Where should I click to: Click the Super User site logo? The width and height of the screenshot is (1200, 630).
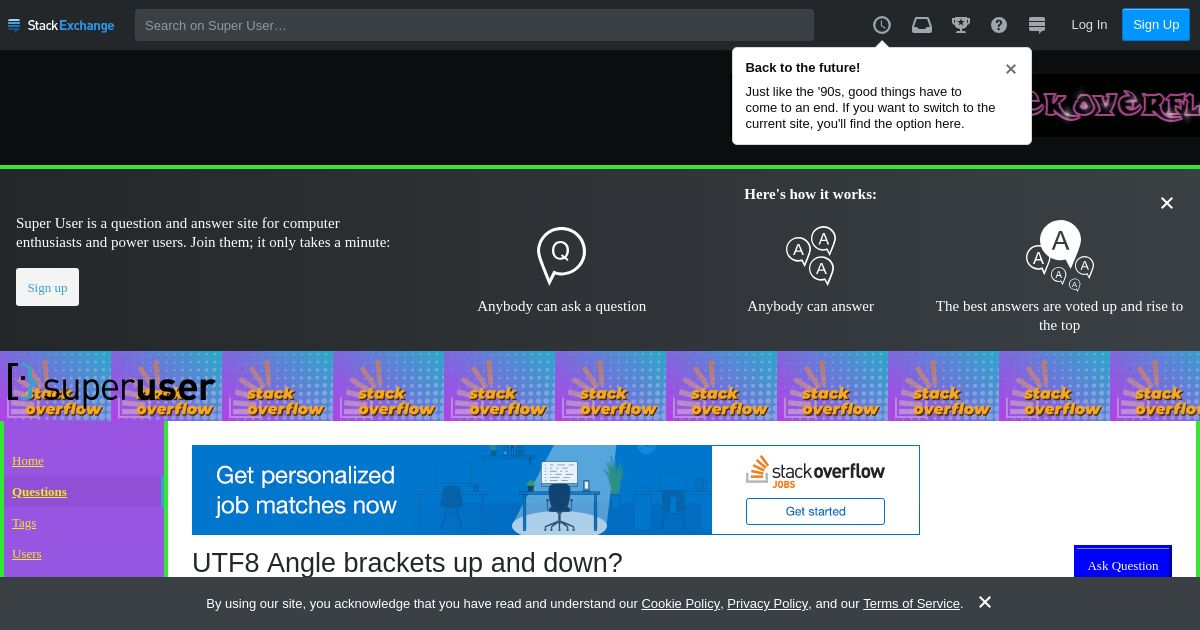[111, 384]
